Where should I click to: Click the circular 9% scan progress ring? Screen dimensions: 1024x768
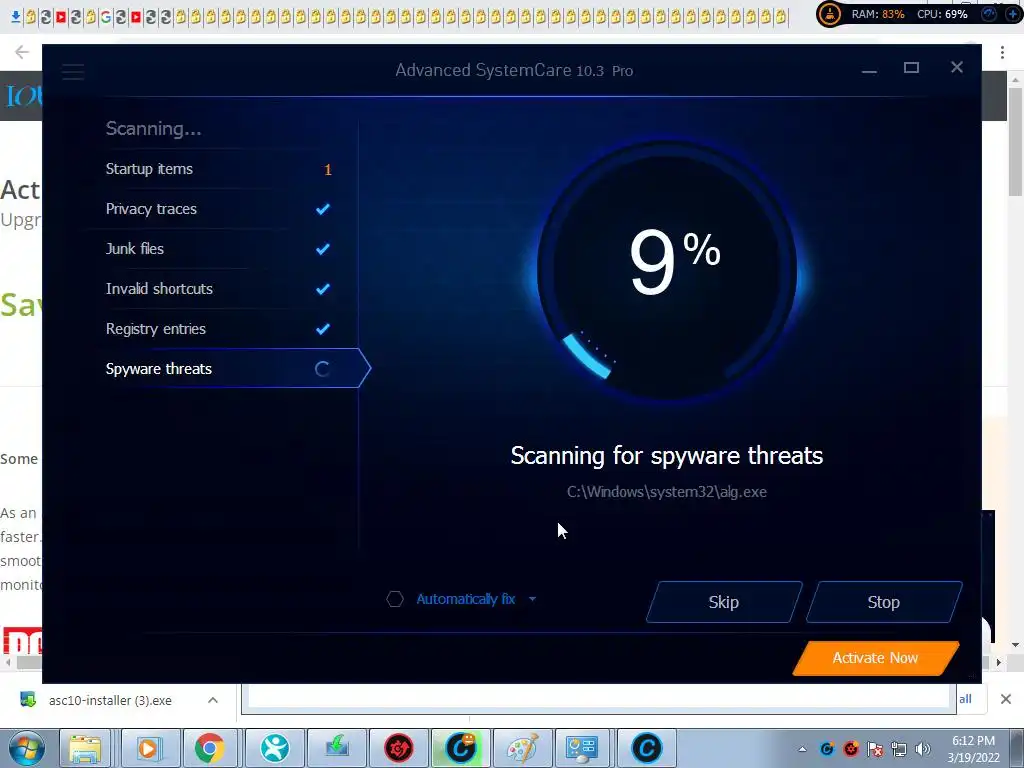coord(667,268)
